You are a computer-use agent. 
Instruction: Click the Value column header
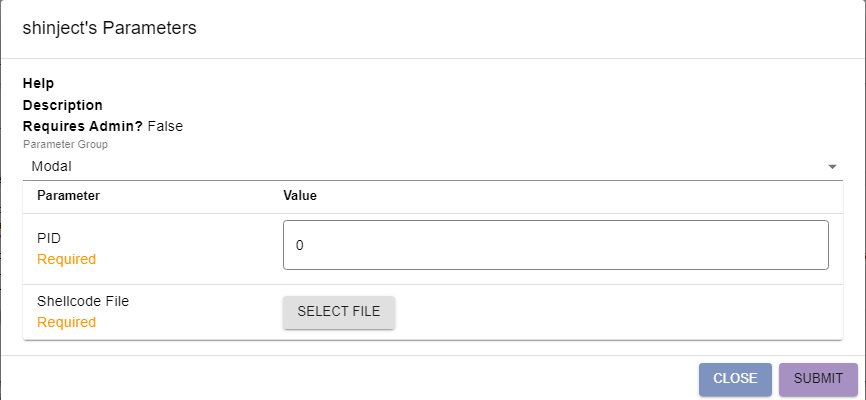click(x=300, y=196)
